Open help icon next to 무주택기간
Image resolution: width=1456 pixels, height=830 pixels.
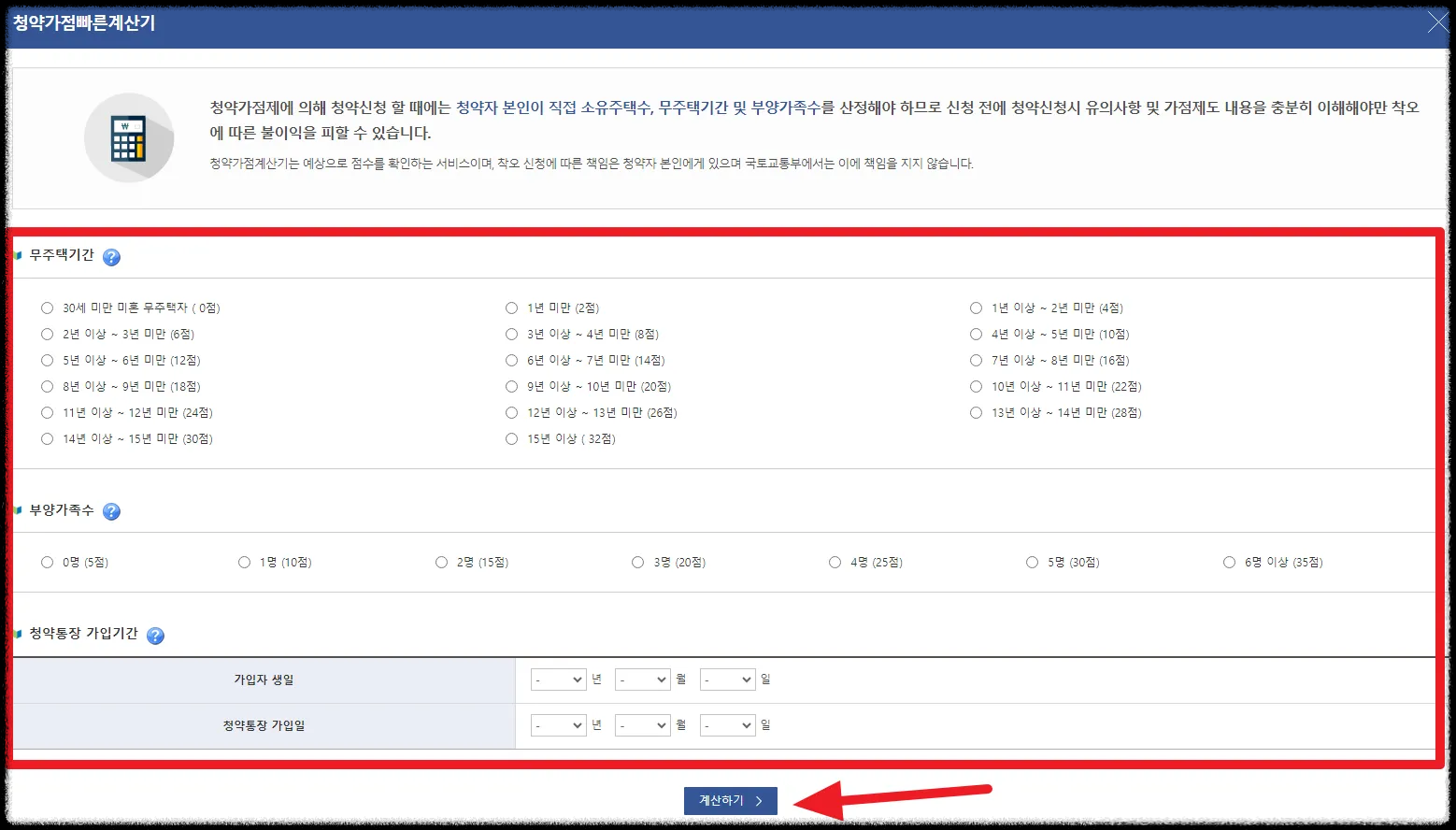pos(111,257)
